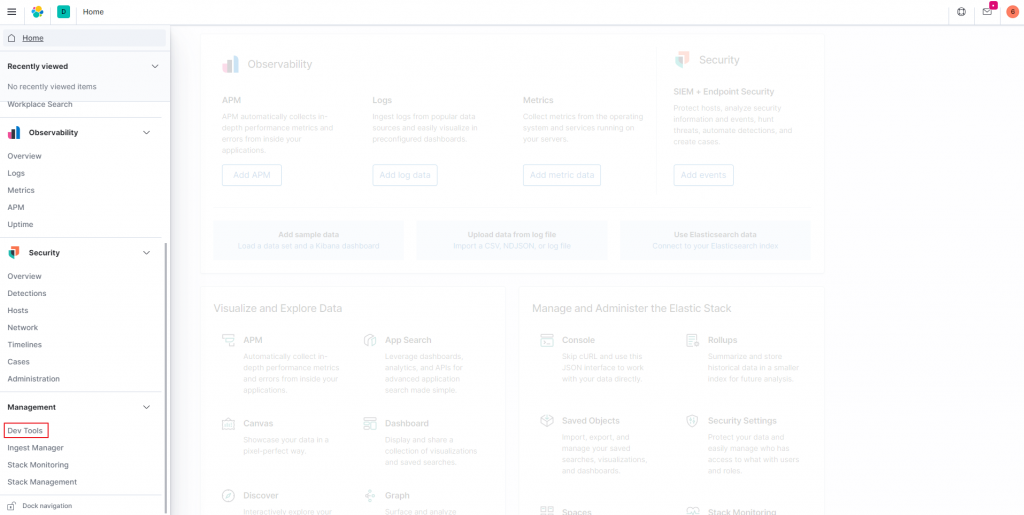
Task: Open Security Overview nav item
Action: coord(24,276)
